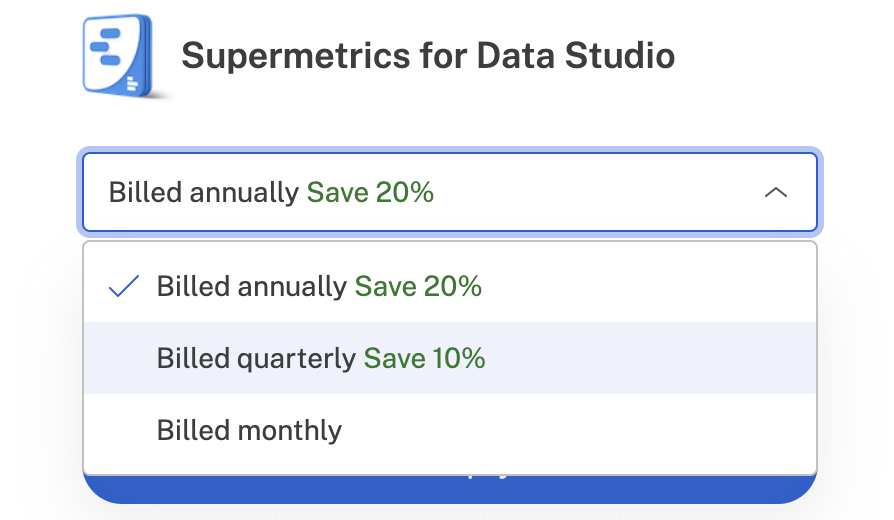Click the blue checkmark beside Billed annually
This screenshot has width=894, height=520.
(x=124, y=287)
